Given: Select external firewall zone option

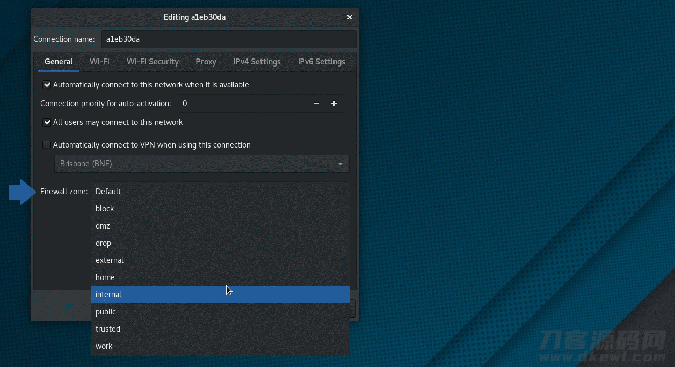Looking at the screenshot, I should click(x=220, y=260).
